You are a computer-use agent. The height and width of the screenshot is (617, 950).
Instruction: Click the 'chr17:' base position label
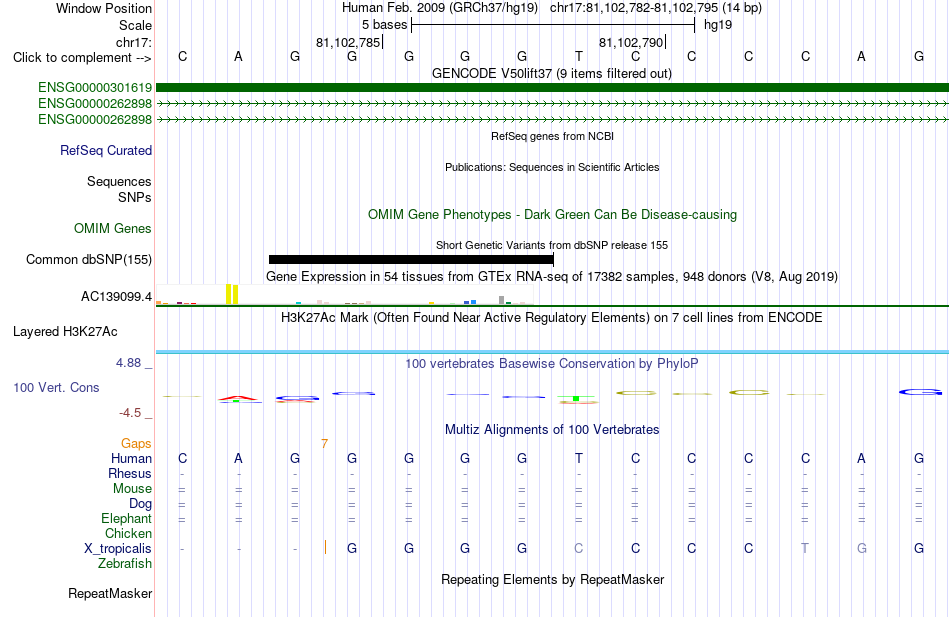point(134,42)
